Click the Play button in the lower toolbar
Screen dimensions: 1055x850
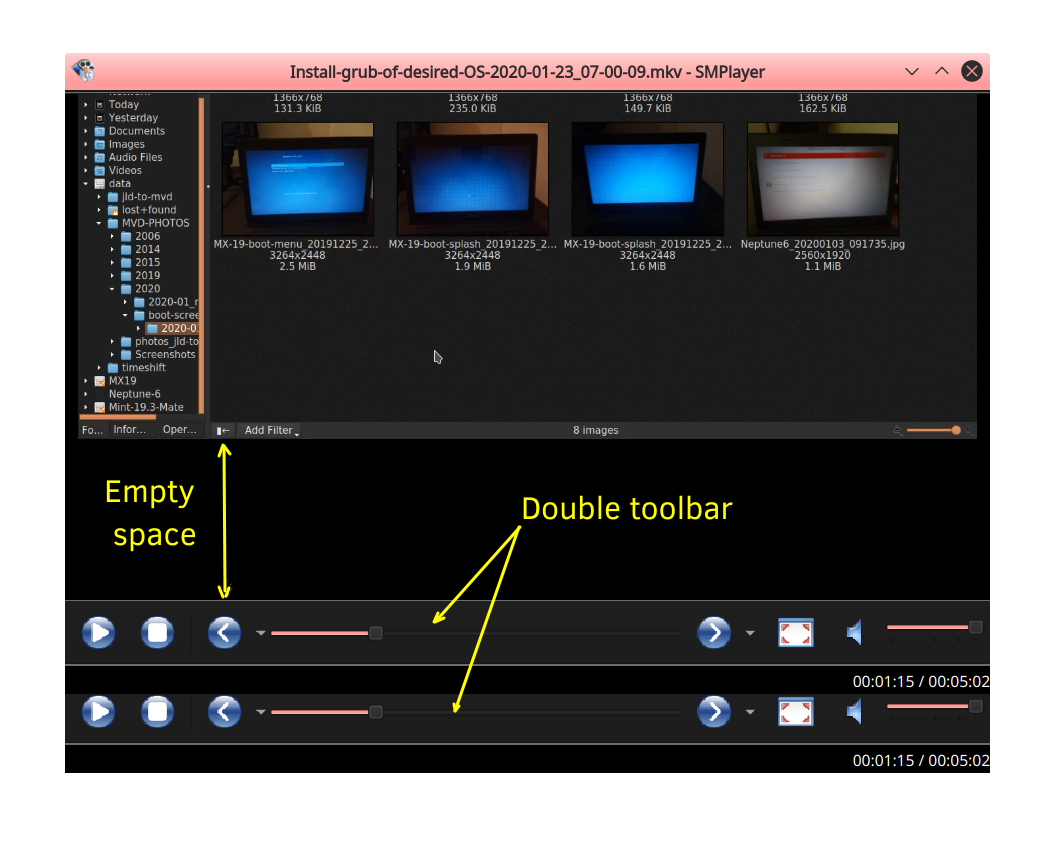pos(98,711)
